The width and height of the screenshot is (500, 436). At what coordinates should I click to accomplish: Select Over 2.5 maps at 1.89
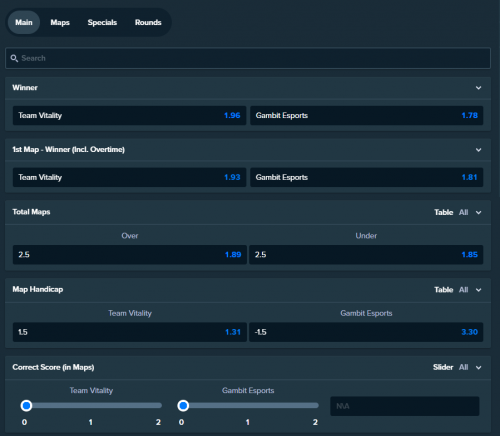click(x=130, y=255)
